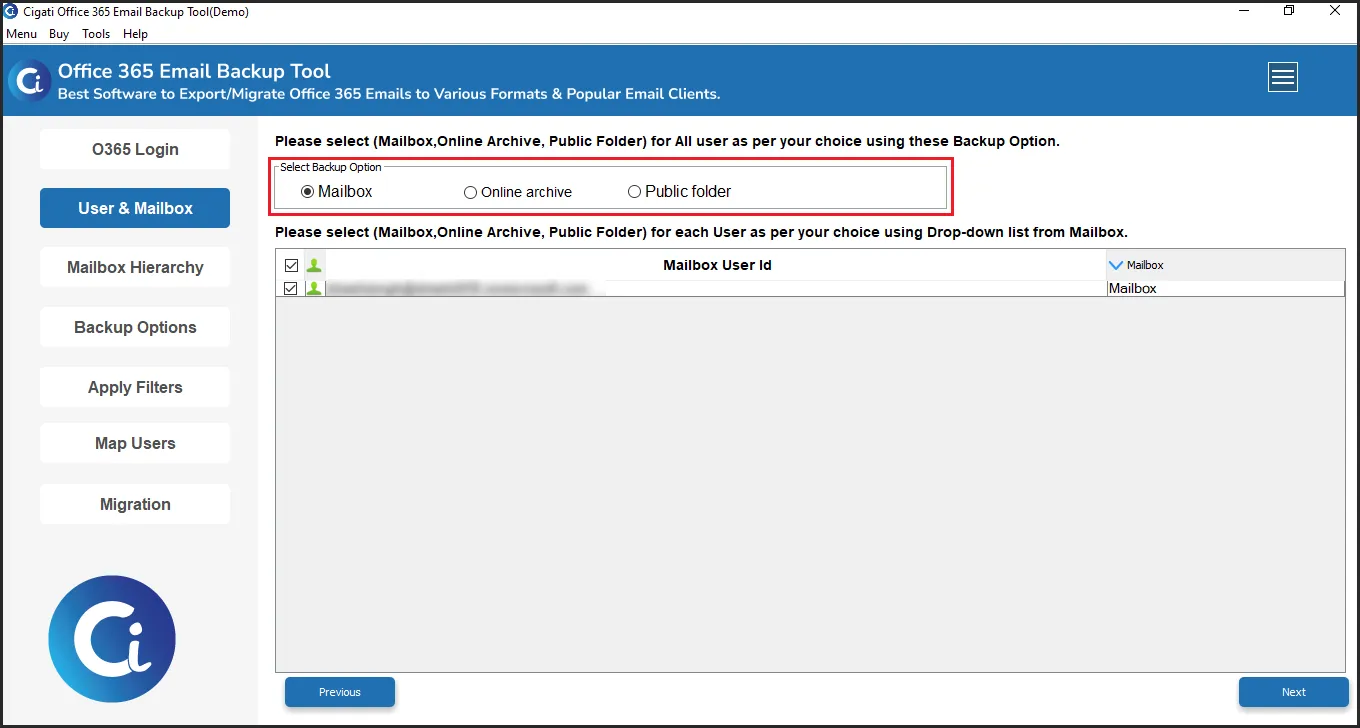The image size is (1360, 728).
Task: Switch to Backup Options step
Action: [135, 327]
